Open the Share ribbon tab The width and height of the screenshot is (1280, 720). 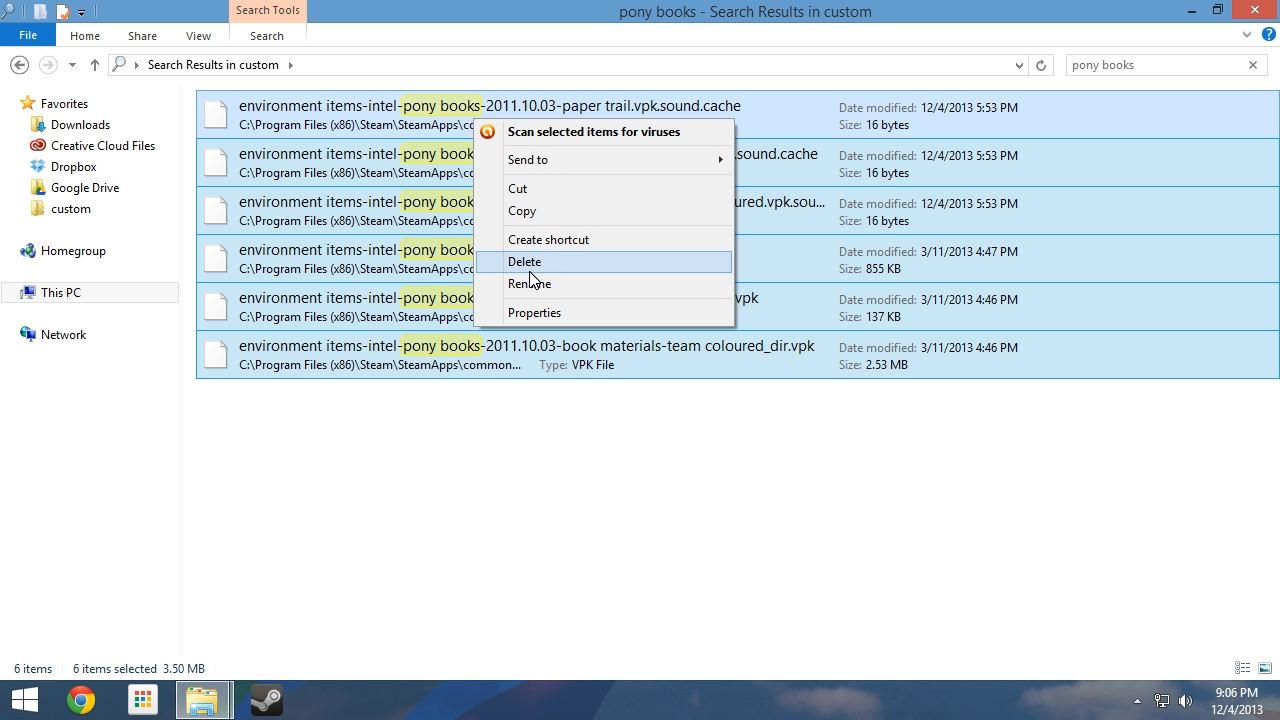pos(142,36)
